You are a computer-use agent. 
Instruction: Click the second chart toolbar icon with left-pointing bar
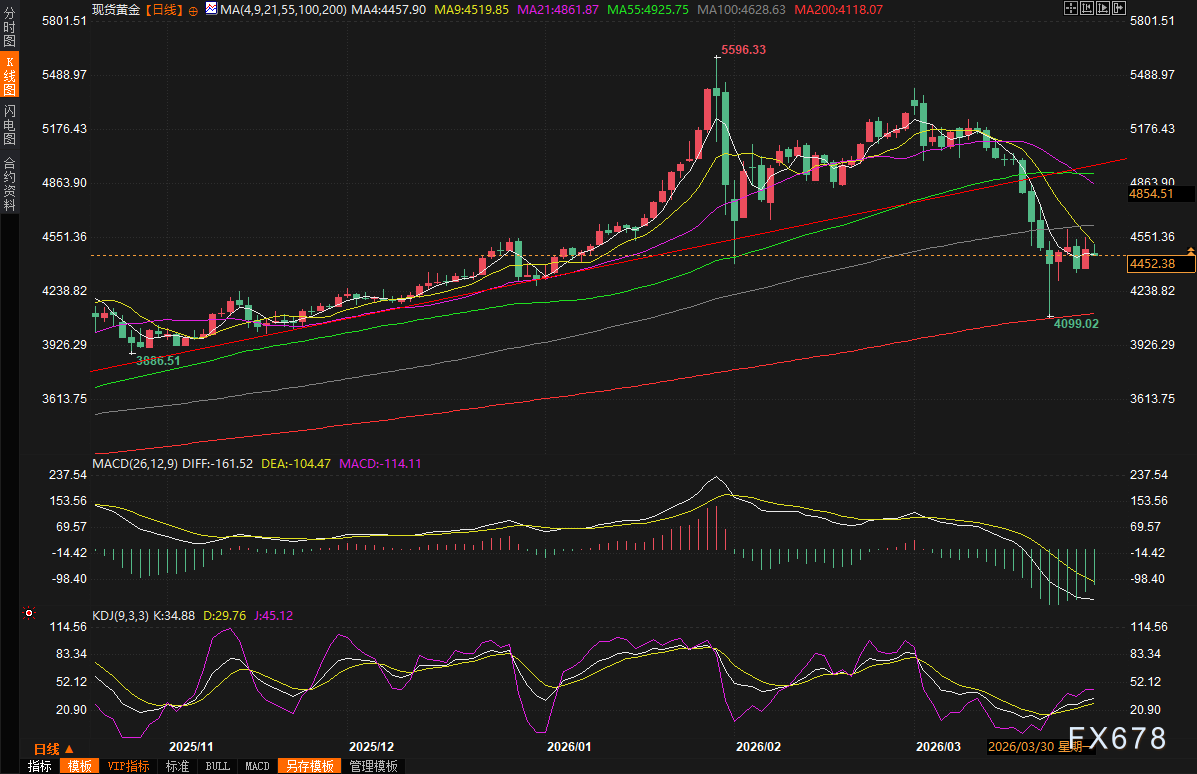(1087, 8)
